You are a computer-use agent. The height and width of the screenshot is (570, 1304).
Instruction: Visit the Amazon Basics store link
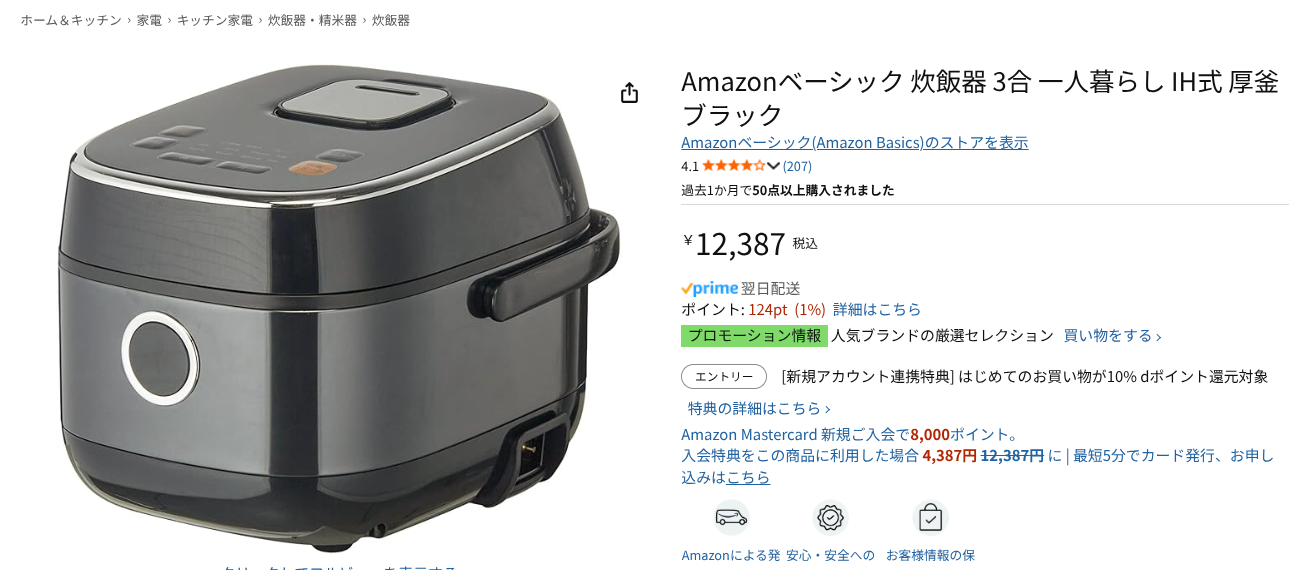coord(854,142)
